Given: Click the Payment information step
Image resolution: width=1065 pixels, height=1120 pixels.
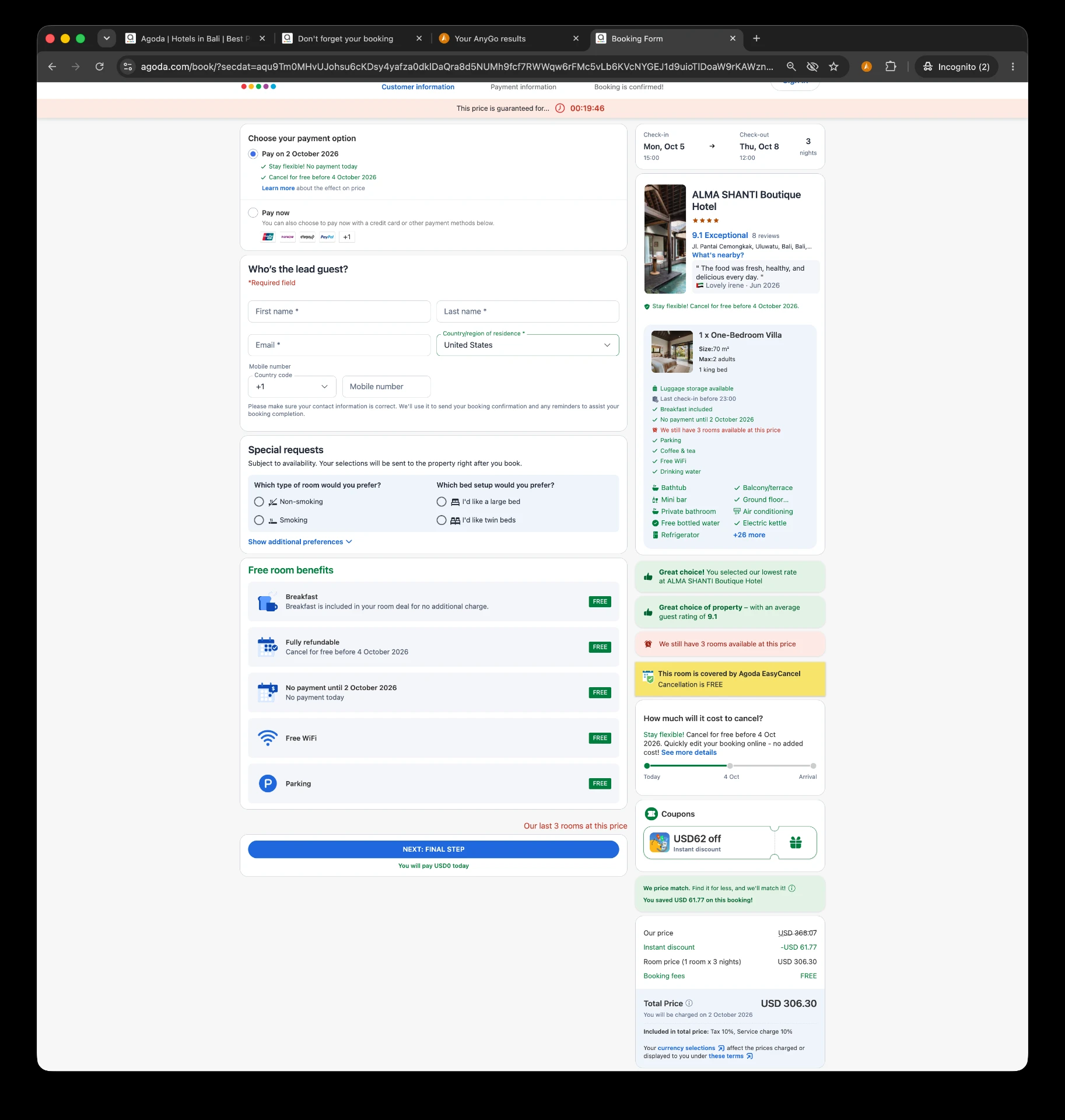Looking at the screenshot, I should tap(523, 87).
